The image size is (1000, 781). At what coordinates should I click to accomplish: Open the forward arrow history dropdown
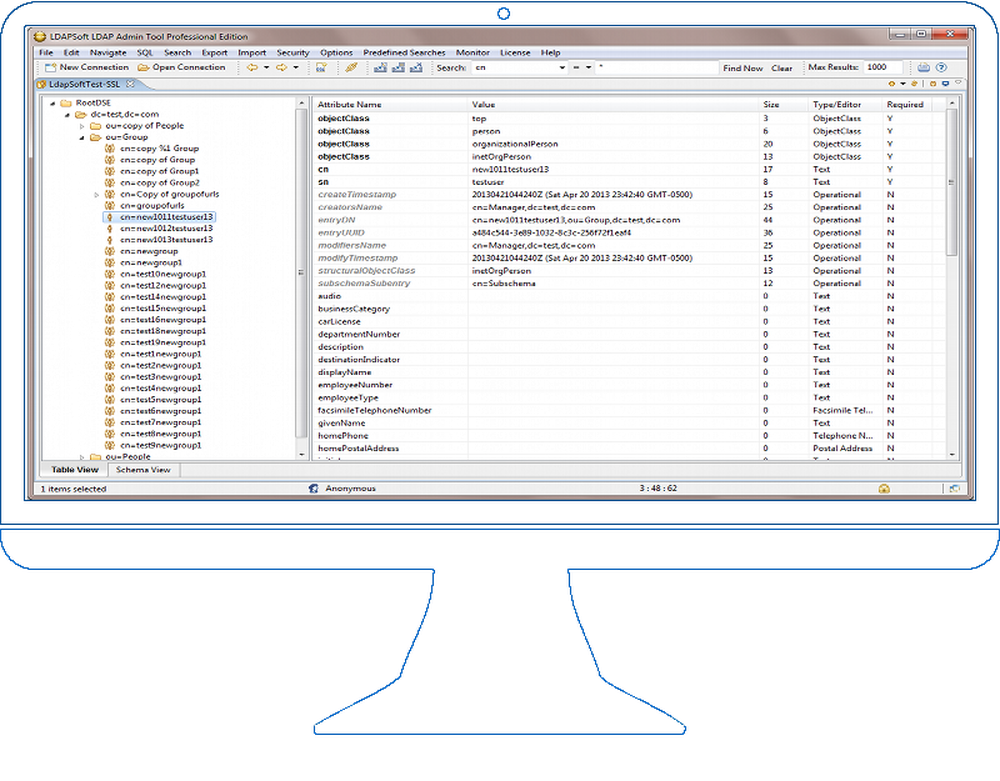(x=296, y=68)
